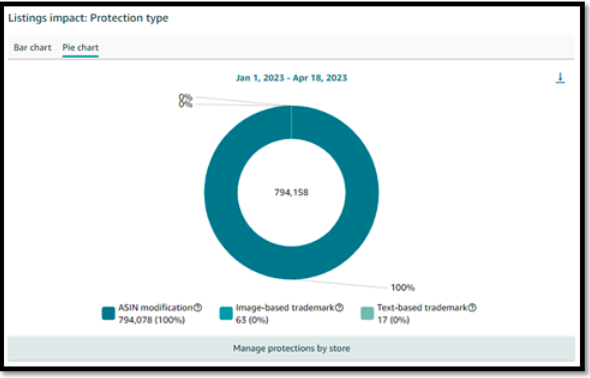The image size is (590, 378).
Task: Click the ASIN modification legend color swatch
Action: pos(108,313)
